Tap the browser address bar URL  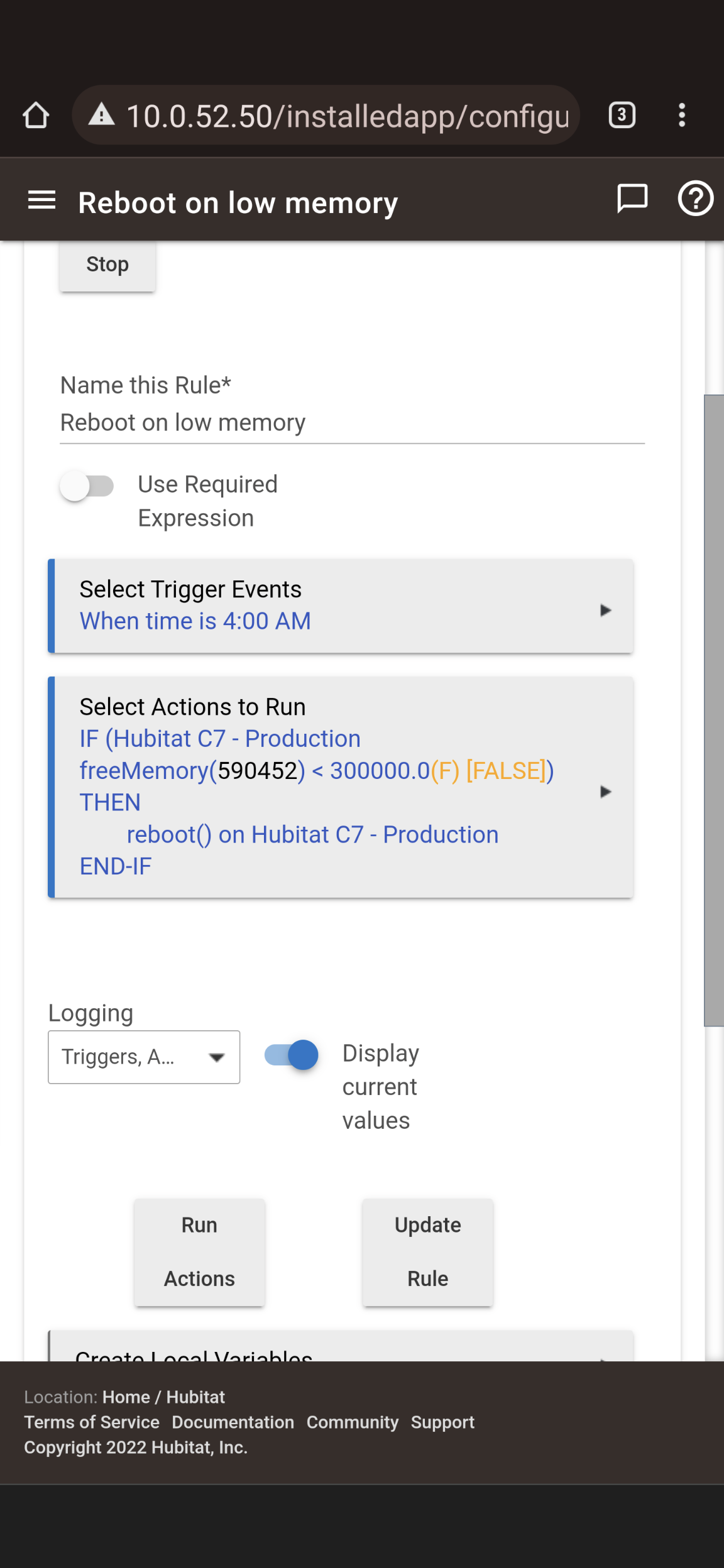pyautogui.click(x=348, y=116)
